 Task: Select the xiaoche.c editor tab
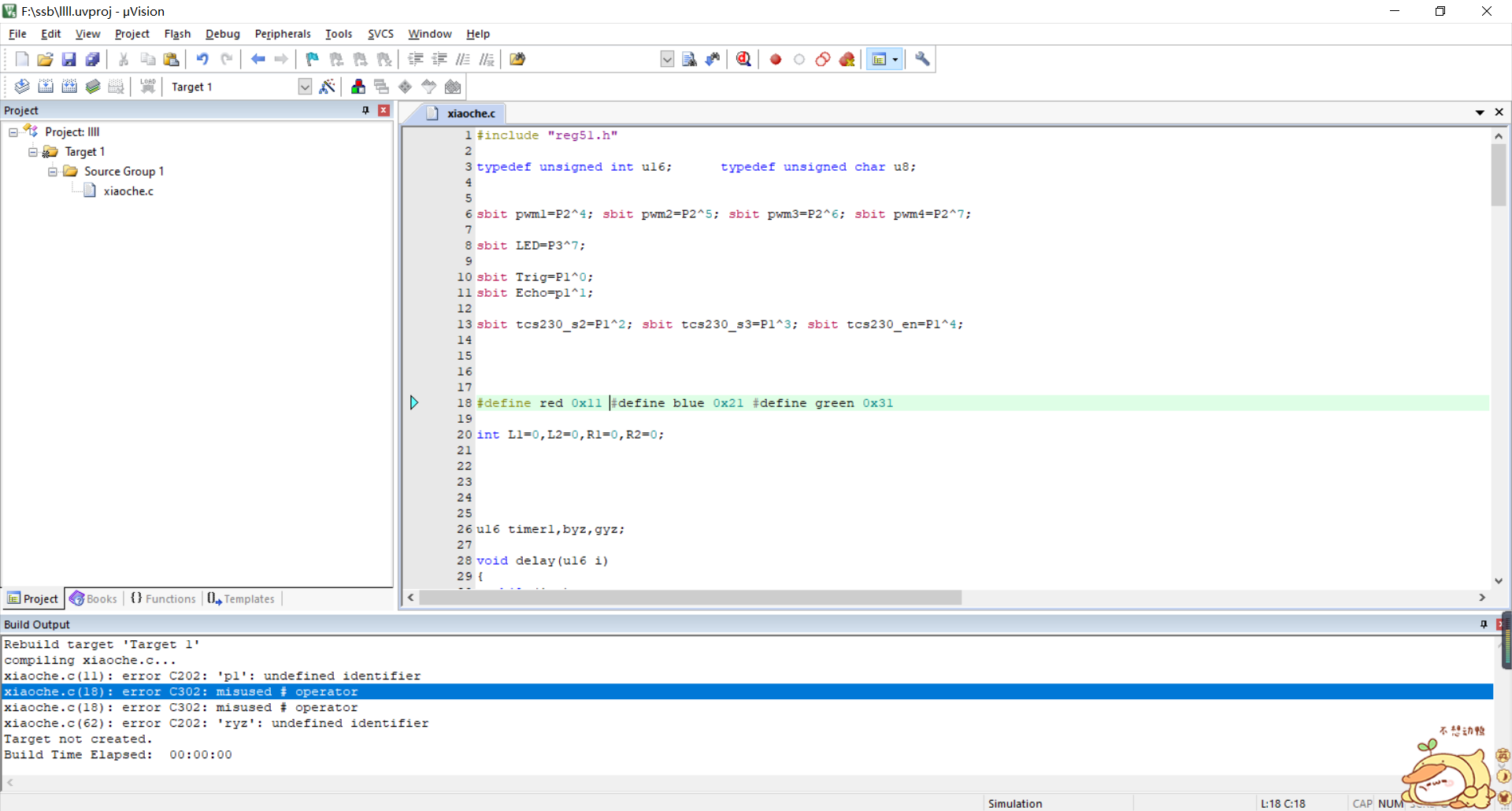point(464,113)
